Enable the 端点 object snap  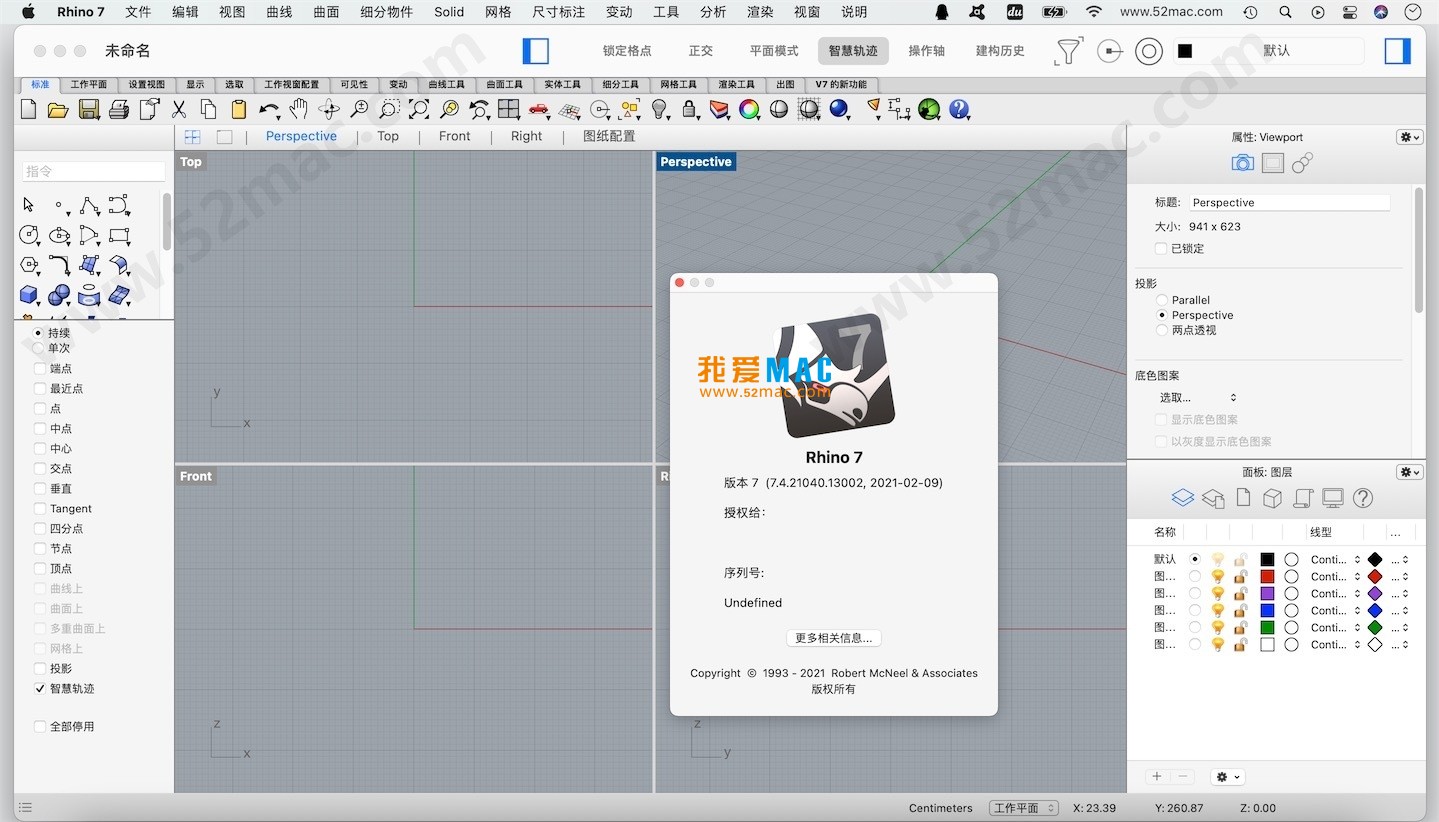[x=41, y=368]
